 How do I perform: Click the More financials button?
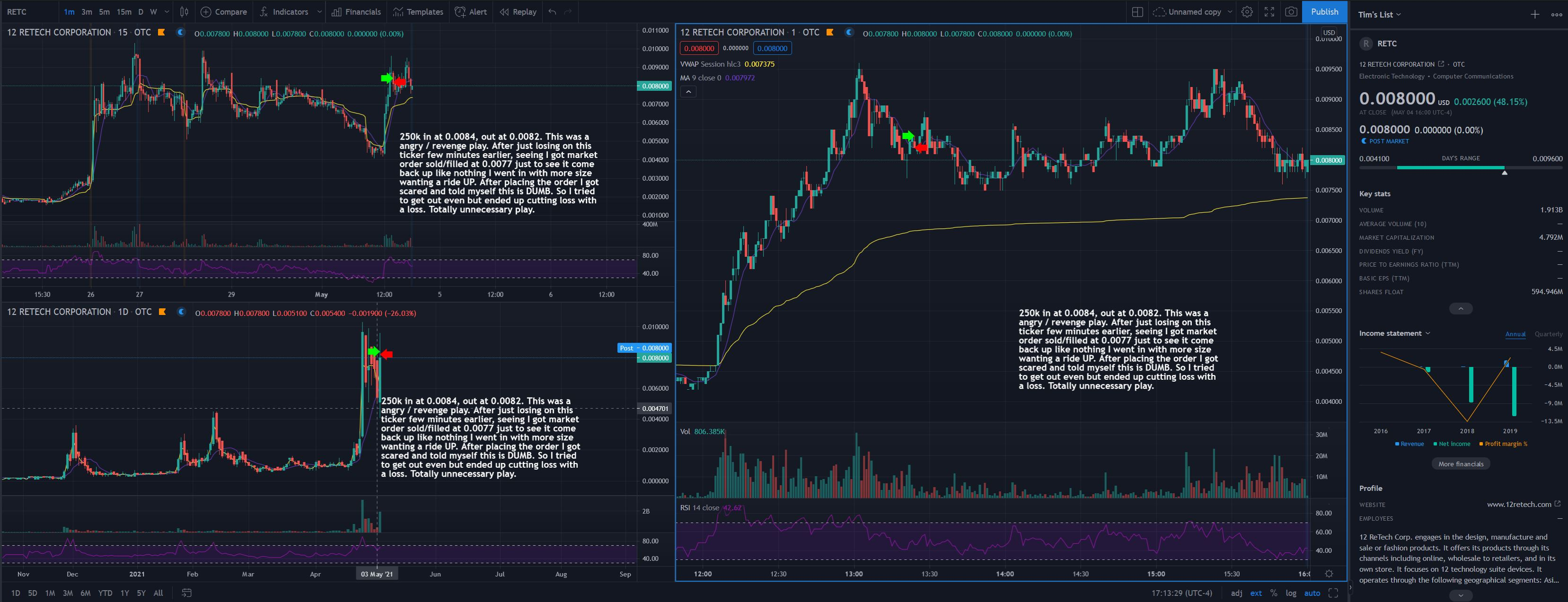(1460, 464)
